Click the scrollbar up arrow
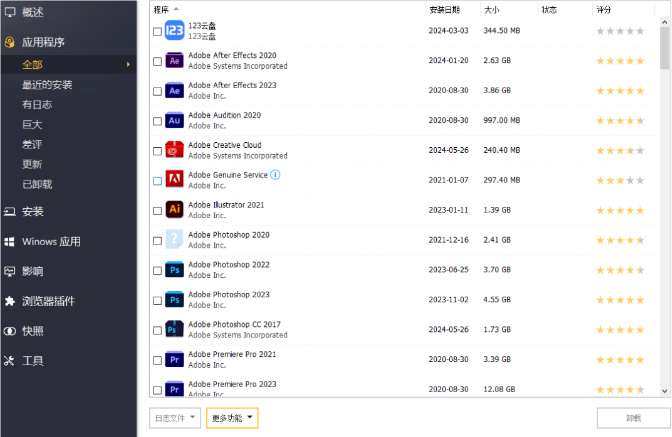The height and width of the screenshot is (437, 672). point(665,21)
